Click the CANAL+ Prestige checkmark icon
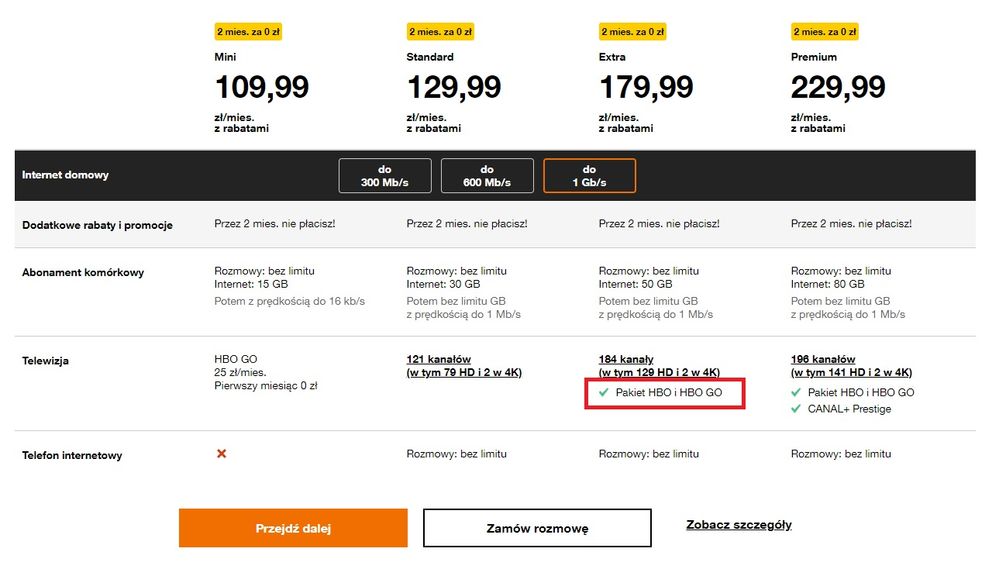 pos(796,409)
